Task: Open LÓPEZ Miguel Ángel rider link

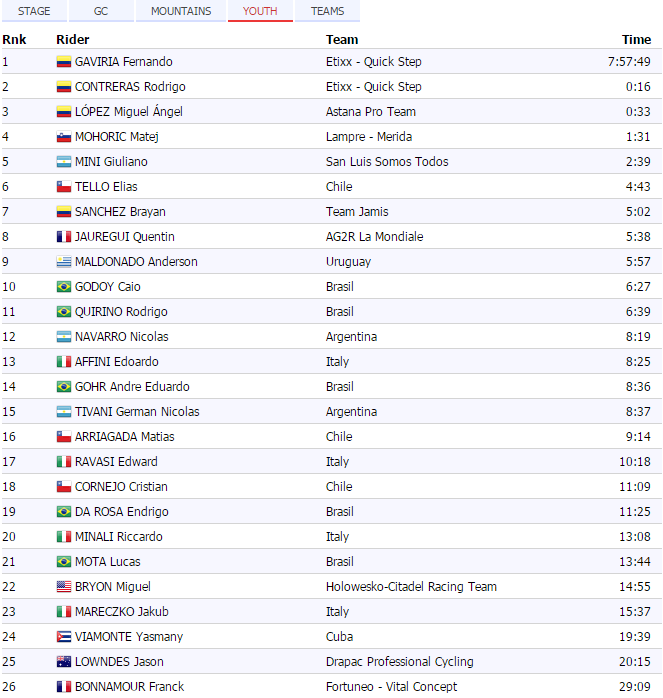Action: pos(128,112)
